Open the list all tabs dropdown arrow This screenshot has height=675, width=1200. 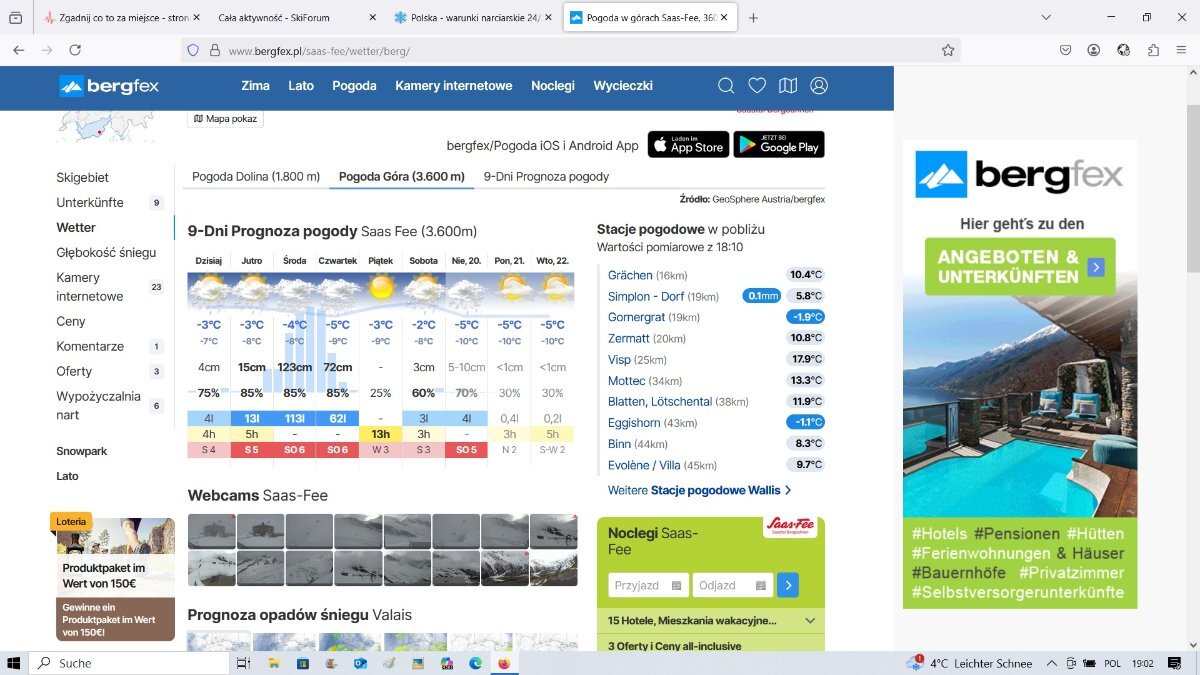[x=1046, y=17]
